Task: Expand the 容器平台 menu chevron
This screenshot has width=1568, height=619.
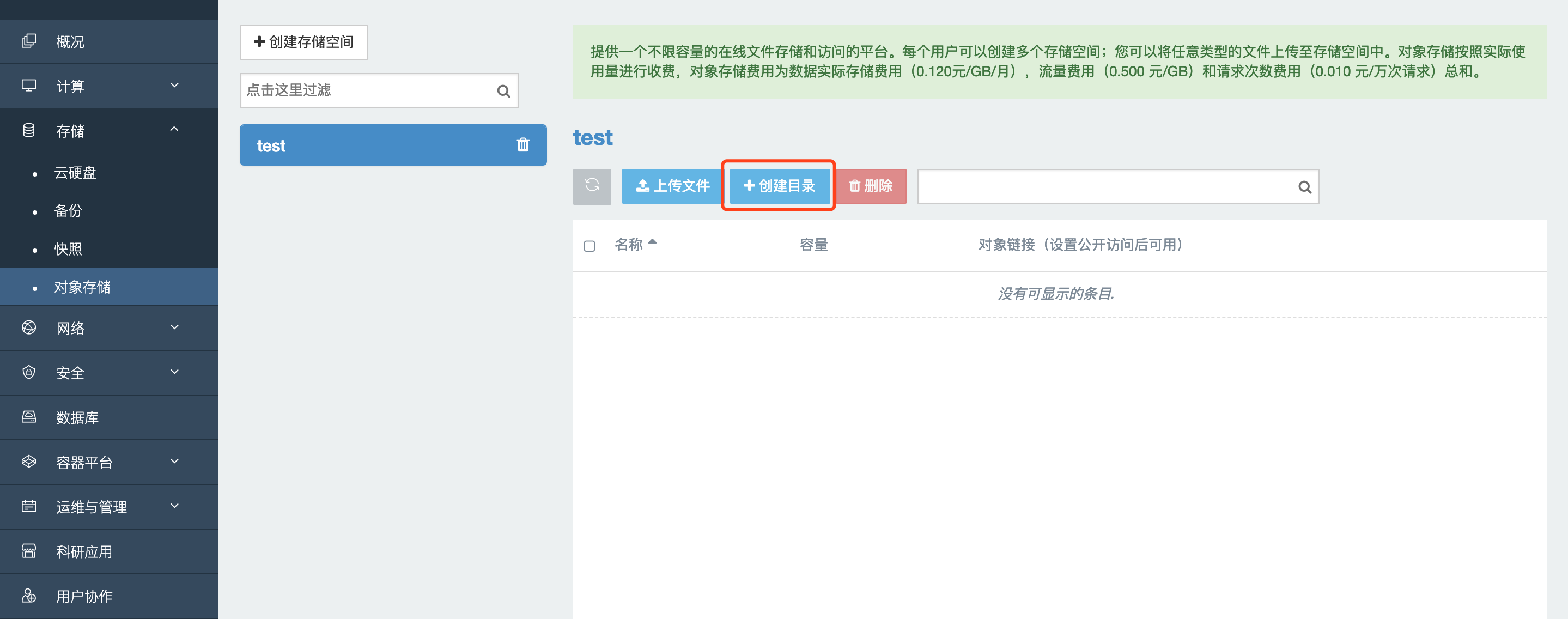Action: coord(175,461)
